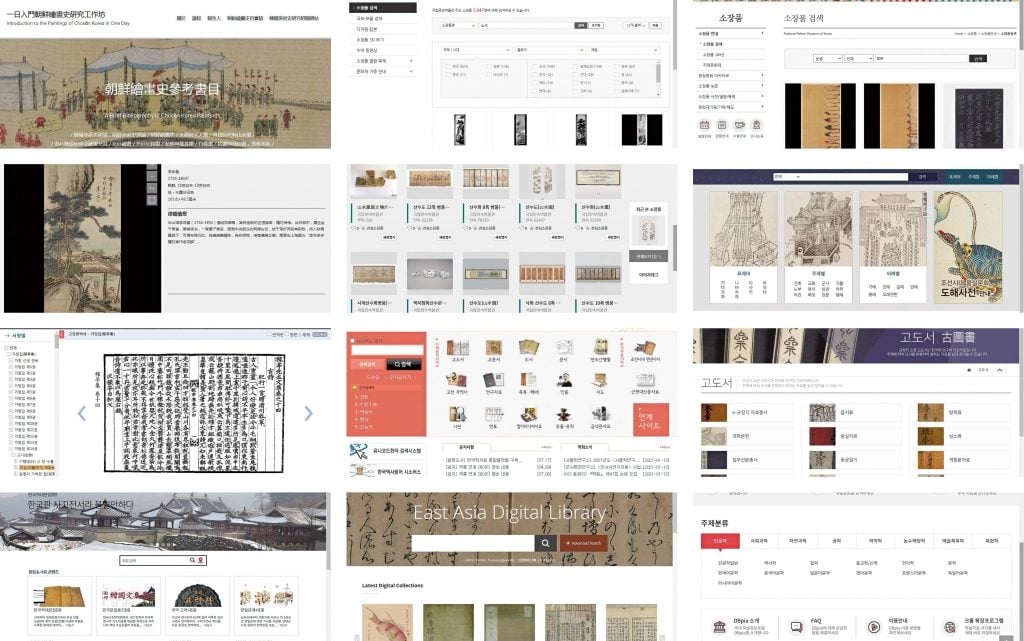1024x641 pixels.
Task: Open shrimp painting thumbnail in Latest Digital Collections
Action: click(x=388, y=622)
